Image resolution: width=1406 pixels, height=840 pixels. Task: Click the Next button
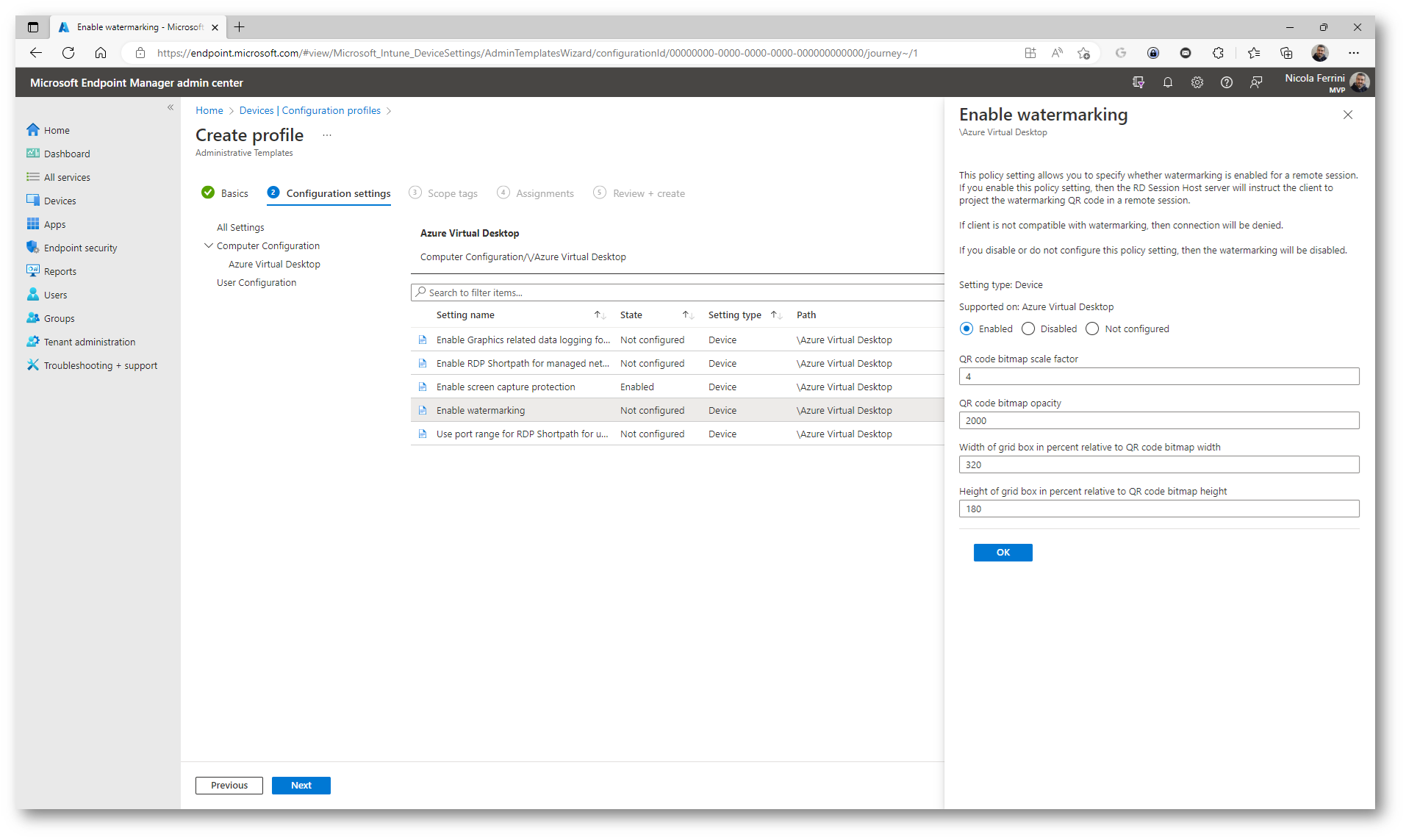point(301,785)
